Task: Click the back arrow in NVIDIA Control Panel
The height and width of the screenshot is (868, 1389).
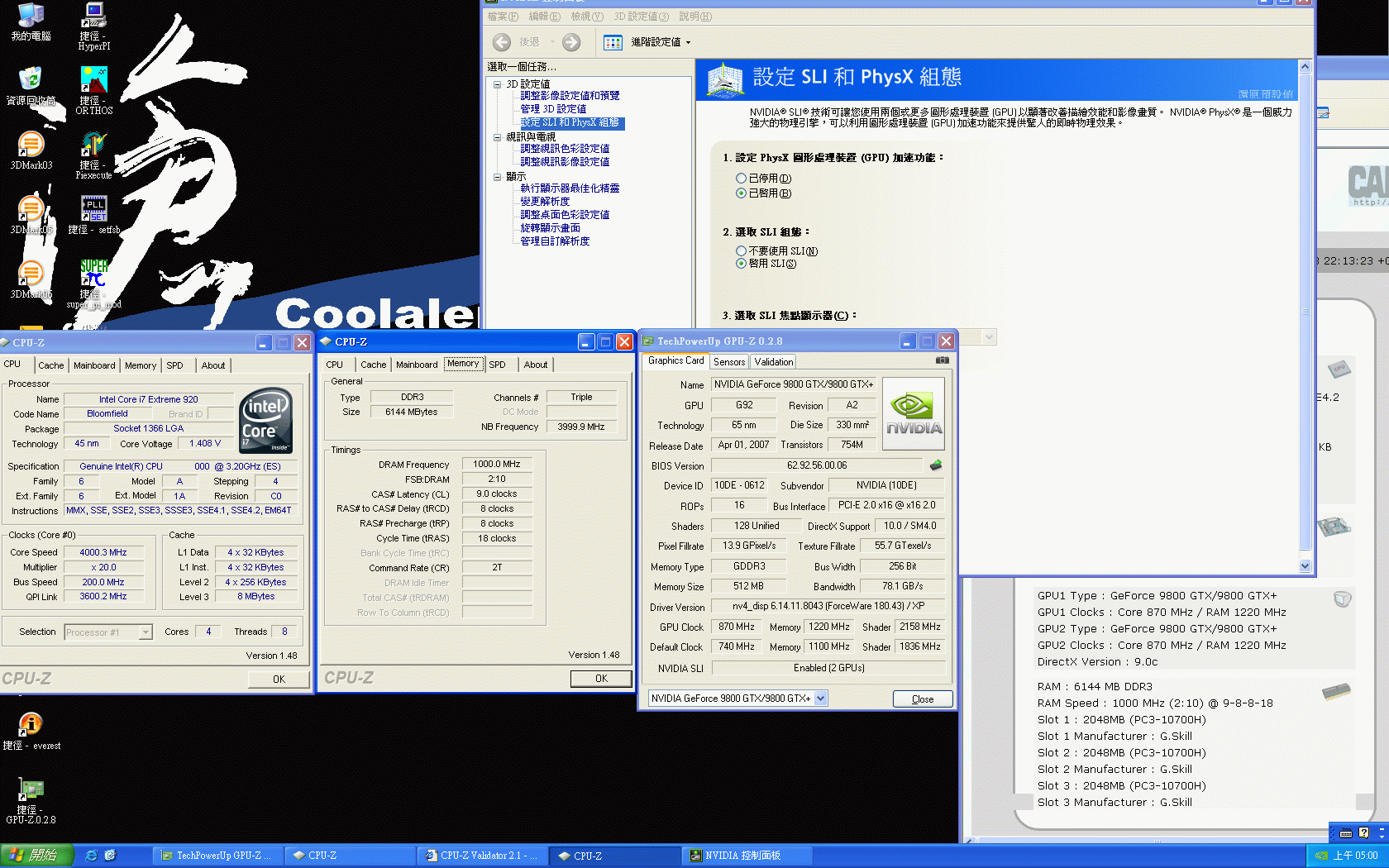Action: (x=502, y=42)
